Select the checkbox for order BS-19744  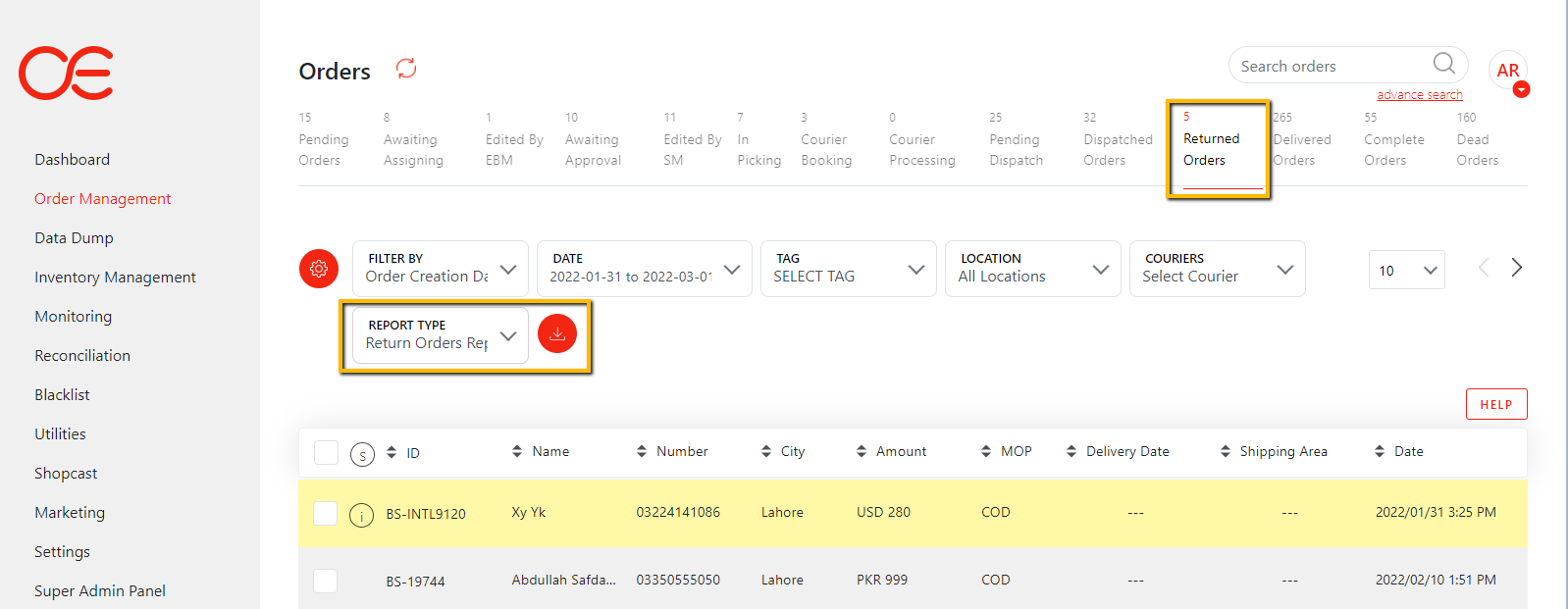pos(326,581)
